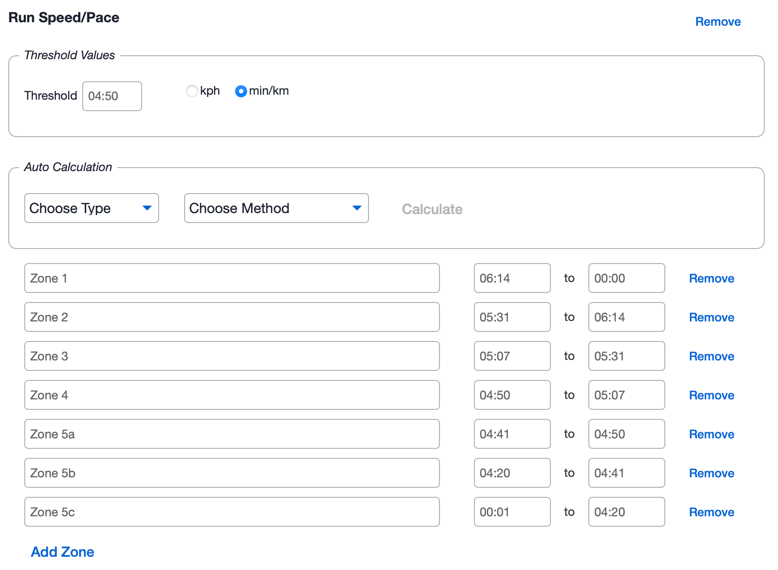Click Zone 1 end pace 00:00 field
Screen dimensions: 778x570
pos(627,278)
